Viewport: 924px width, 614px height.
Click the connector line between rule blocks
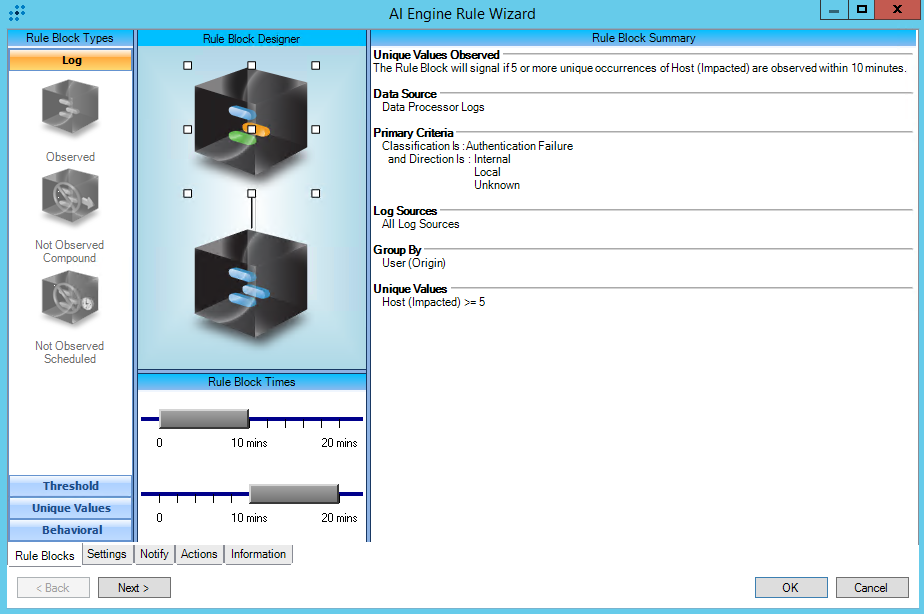coord(251,211)
